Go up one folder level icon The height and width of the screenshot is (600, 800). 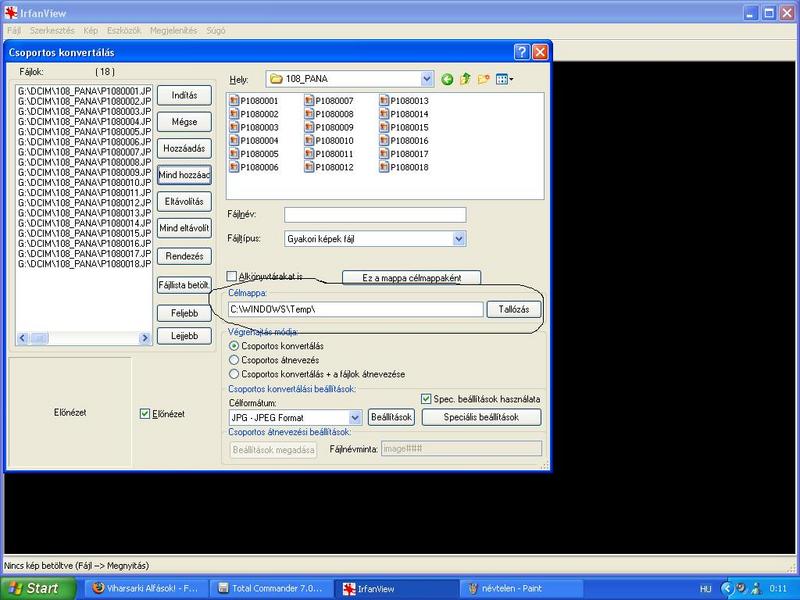465,79
